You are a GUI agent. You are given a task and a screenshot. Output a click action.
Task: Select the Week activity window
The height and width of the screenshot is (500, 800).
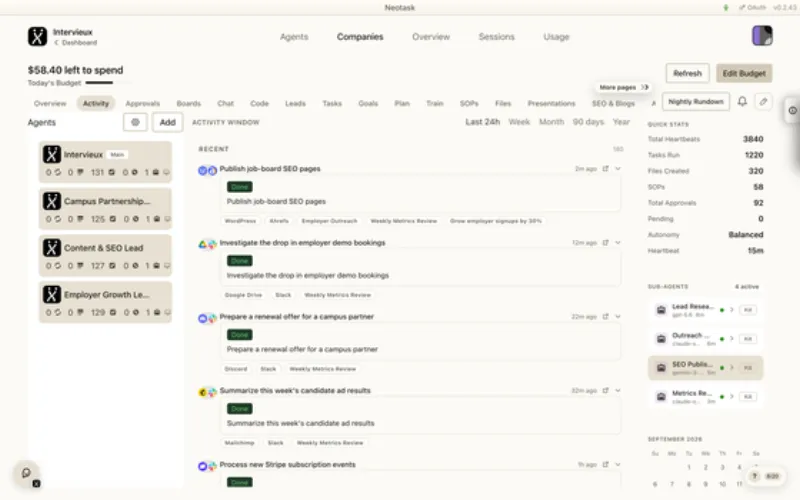click(519, 122)
